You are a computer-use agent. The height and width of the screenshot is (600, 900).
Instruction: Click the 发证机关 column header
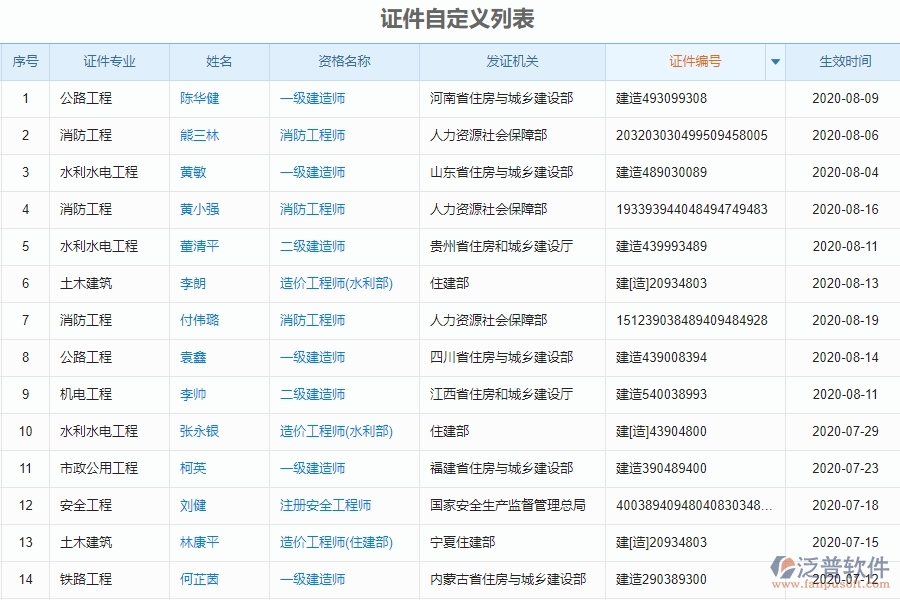(x=511, y=61)
